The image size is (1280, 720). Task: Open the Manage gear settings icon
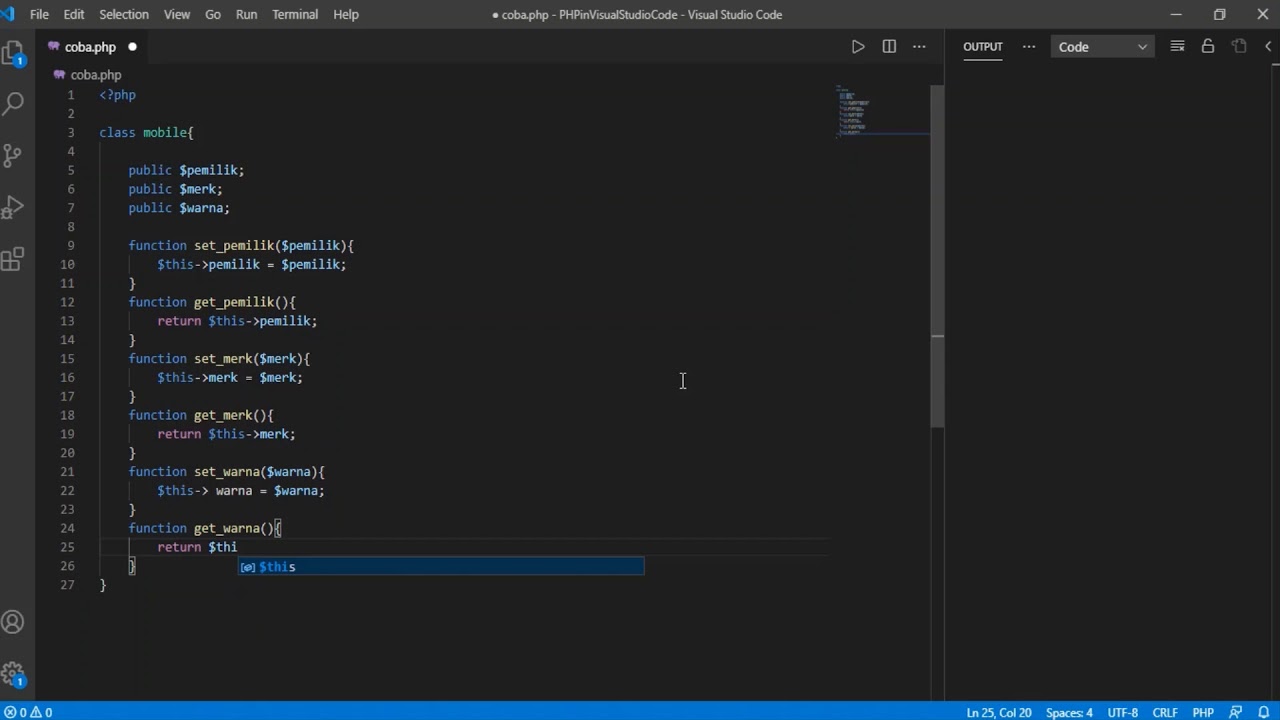(x=13, y=673)
